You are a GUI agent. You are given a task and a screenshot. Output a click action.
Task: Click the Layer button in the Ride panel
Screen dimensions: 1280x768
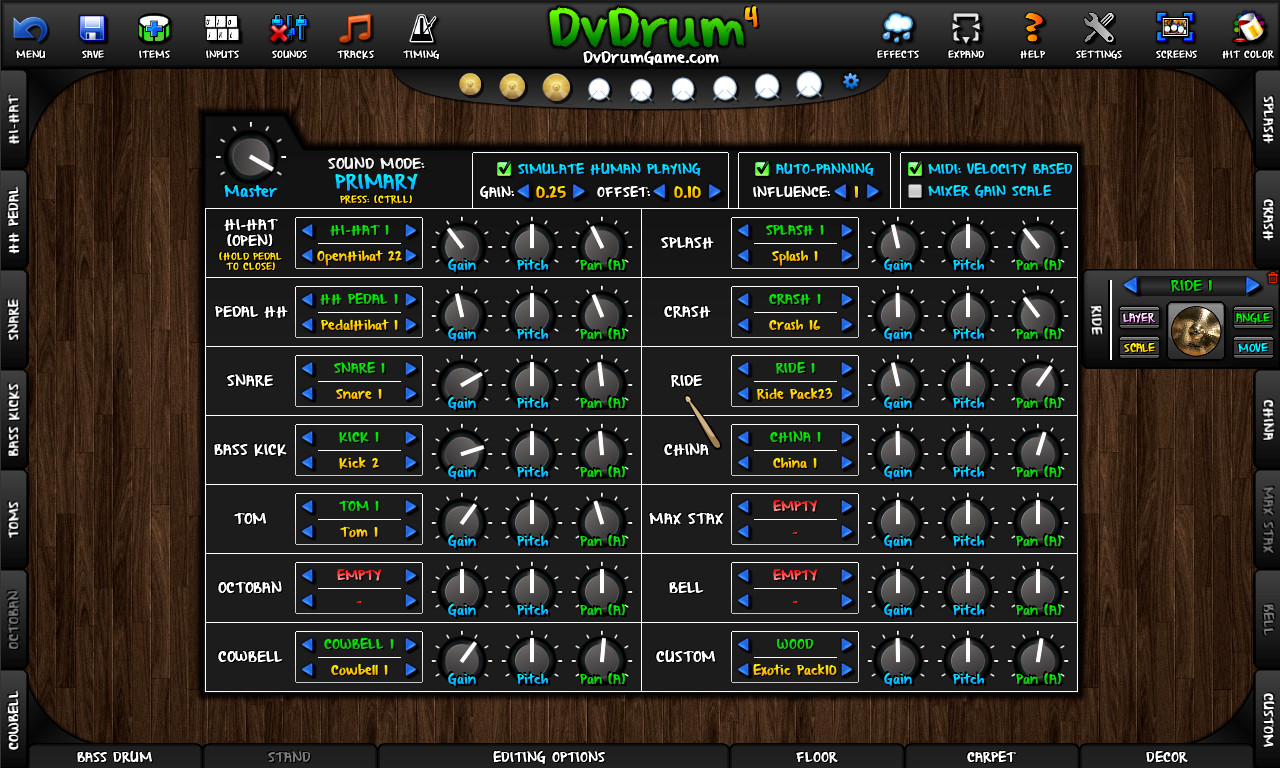1139,318
